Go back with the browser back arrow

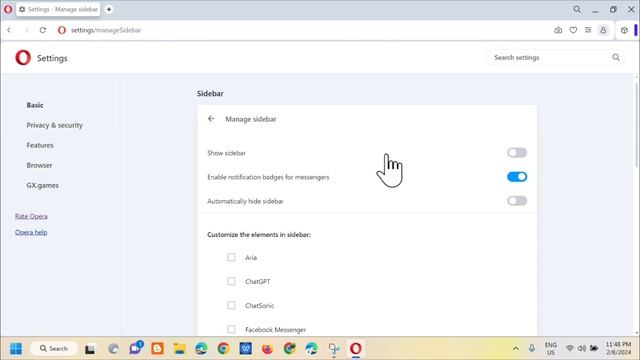(9, 30)
